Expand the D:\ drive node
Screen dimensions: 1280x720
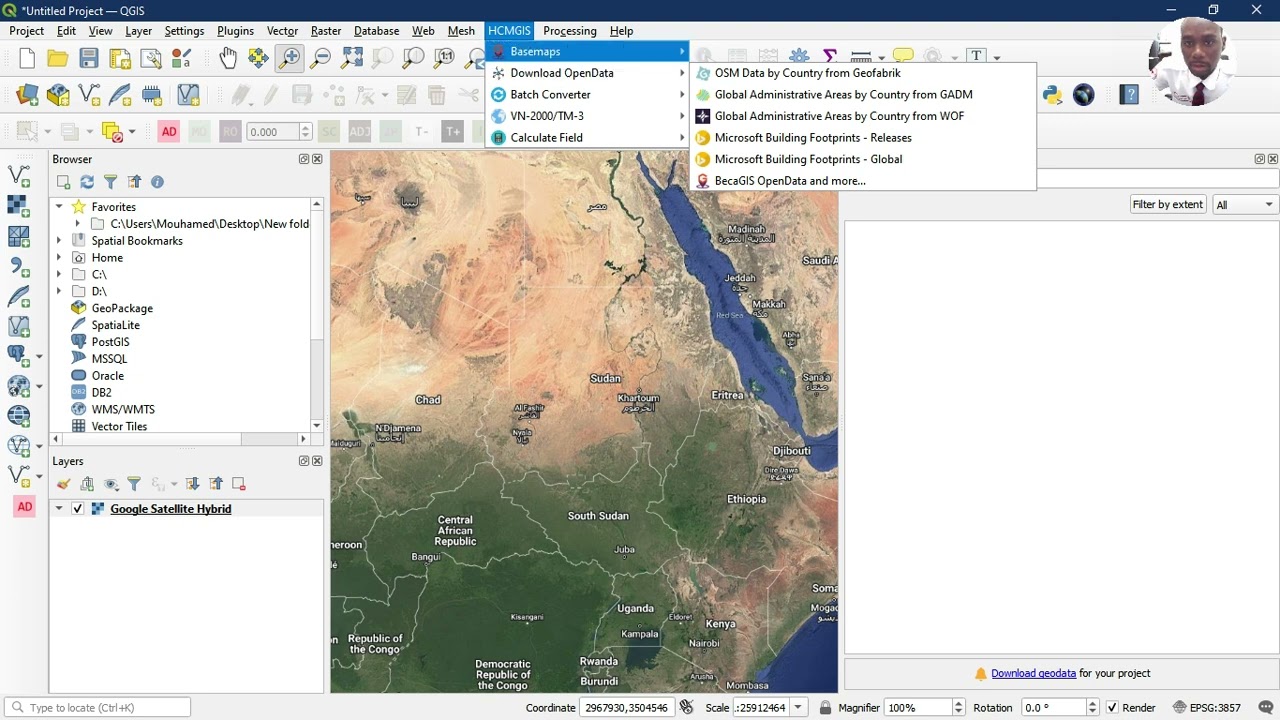[59, 291]
